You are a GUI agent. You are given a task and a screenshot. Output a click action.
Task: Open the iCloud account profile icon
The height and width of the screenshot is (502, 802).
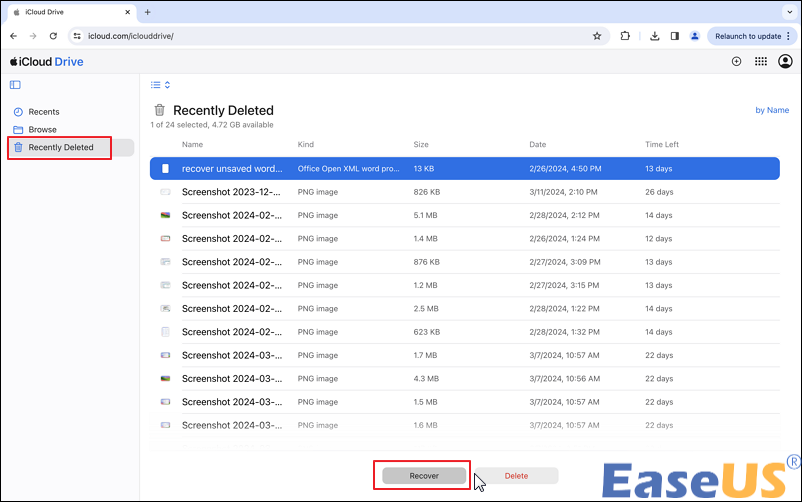click(x=785, y=61)
